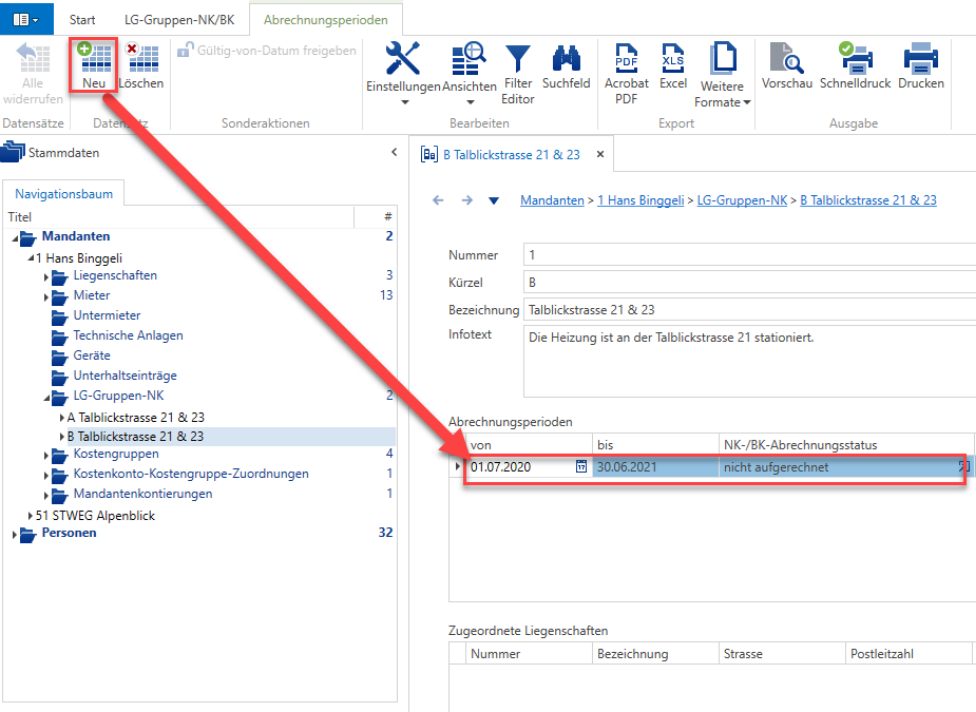Click the Nummer input field
976x712 pixels.
tap(749, 255)
